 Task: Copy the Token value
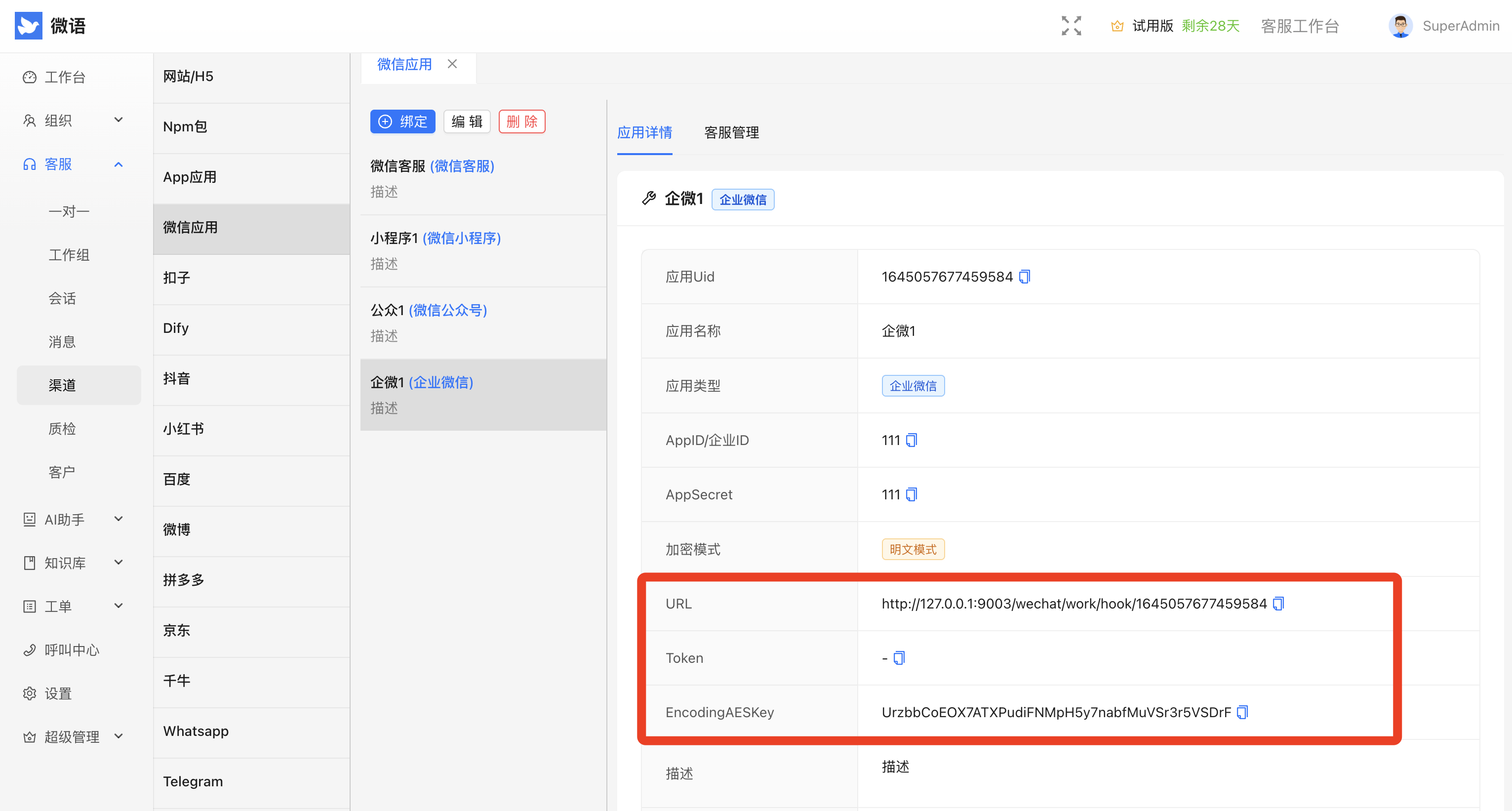[x=899, y=658]
